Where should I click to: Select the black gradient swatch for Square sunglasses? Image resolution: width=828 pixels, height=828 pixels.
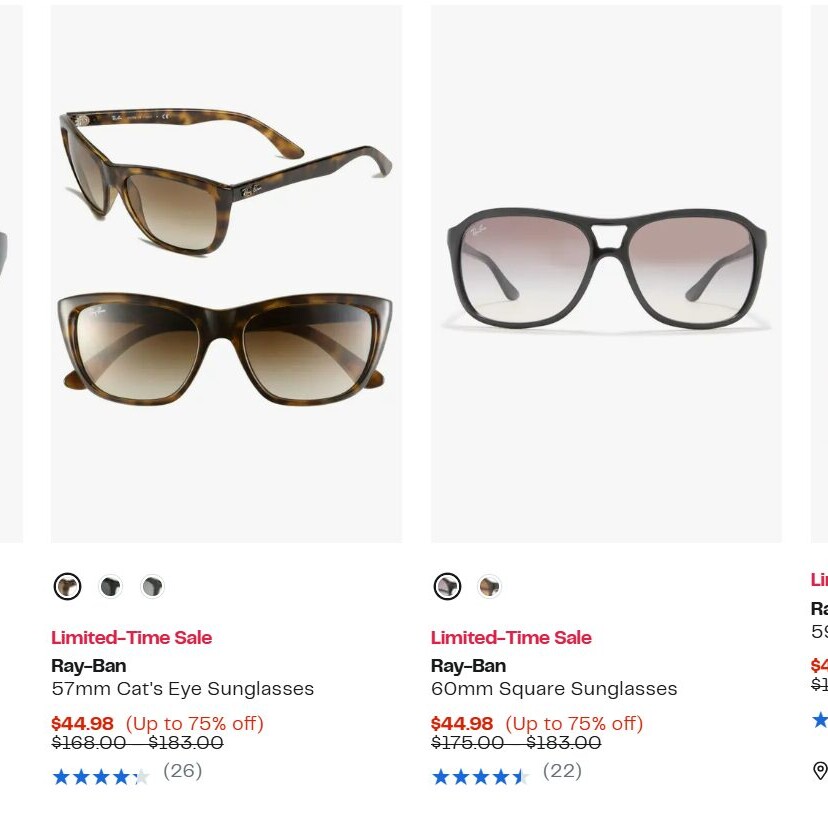pyautogui.click(x=447, y=586)
